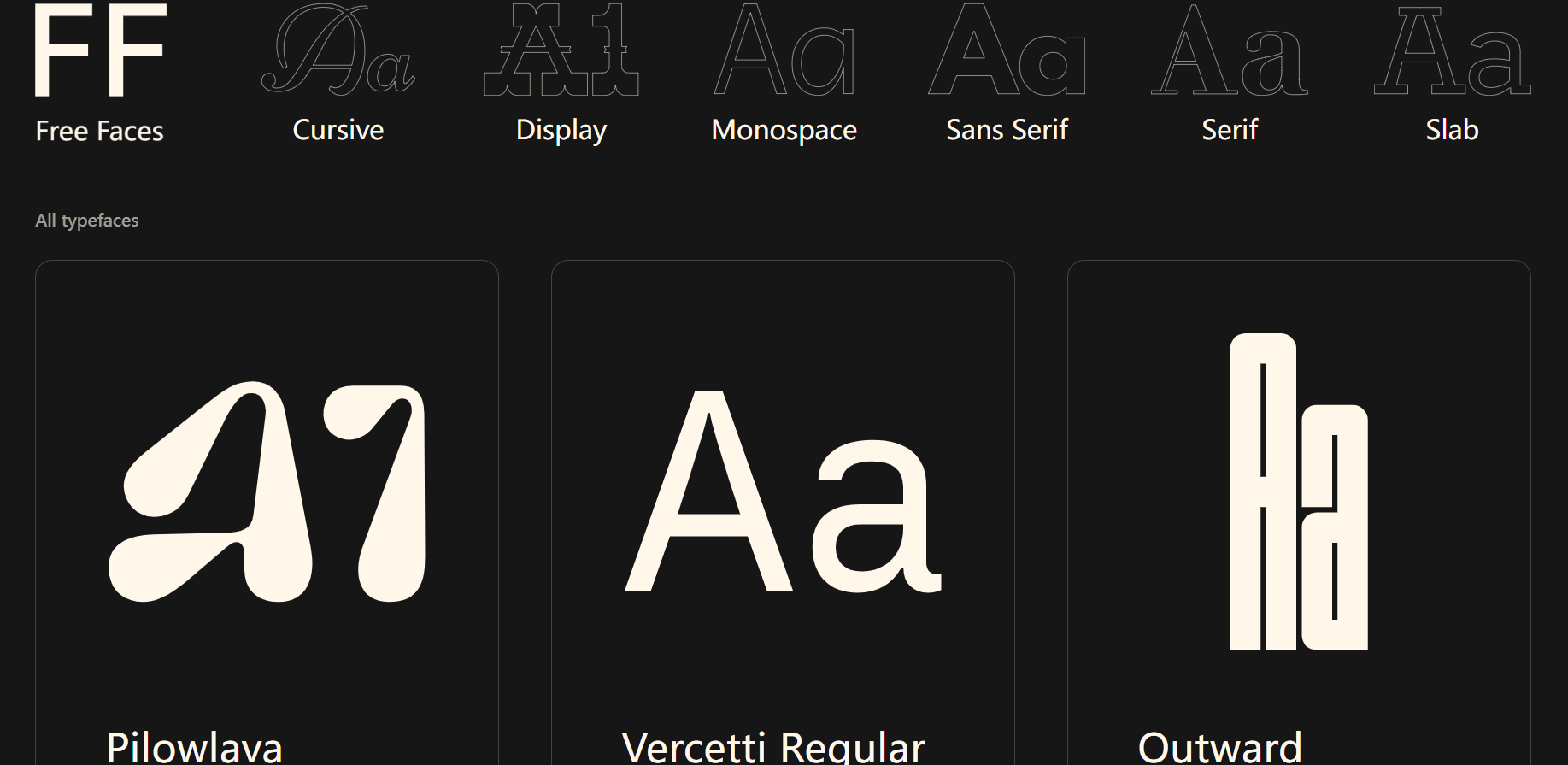
Task: Choose the Monospace category text
Action: point(784,130)
